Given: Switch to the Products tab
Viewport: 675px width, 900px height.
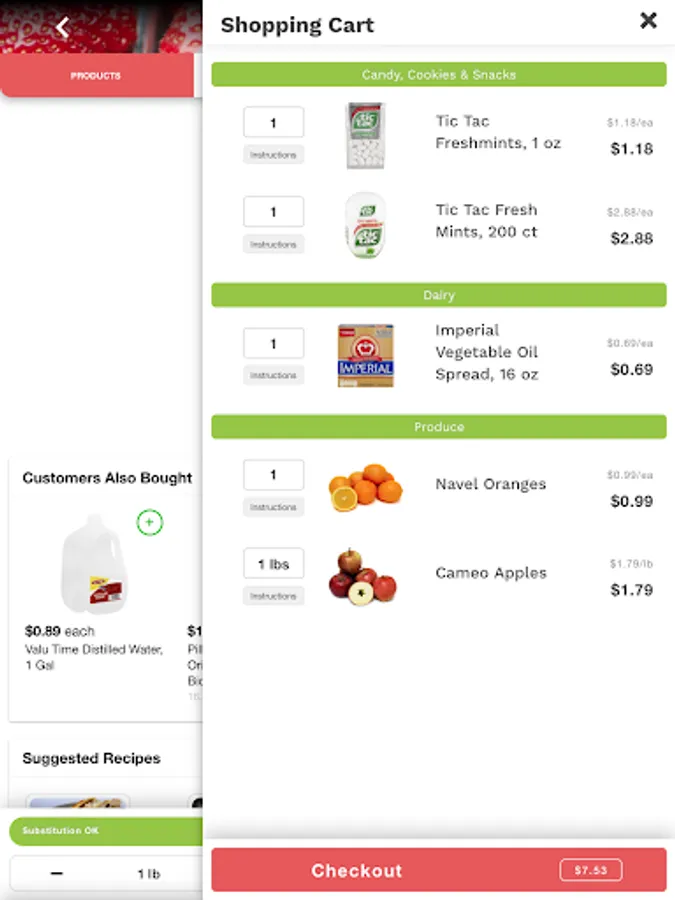Looking at the screenshot, I should pyautogui.click(x=96, y=76).
